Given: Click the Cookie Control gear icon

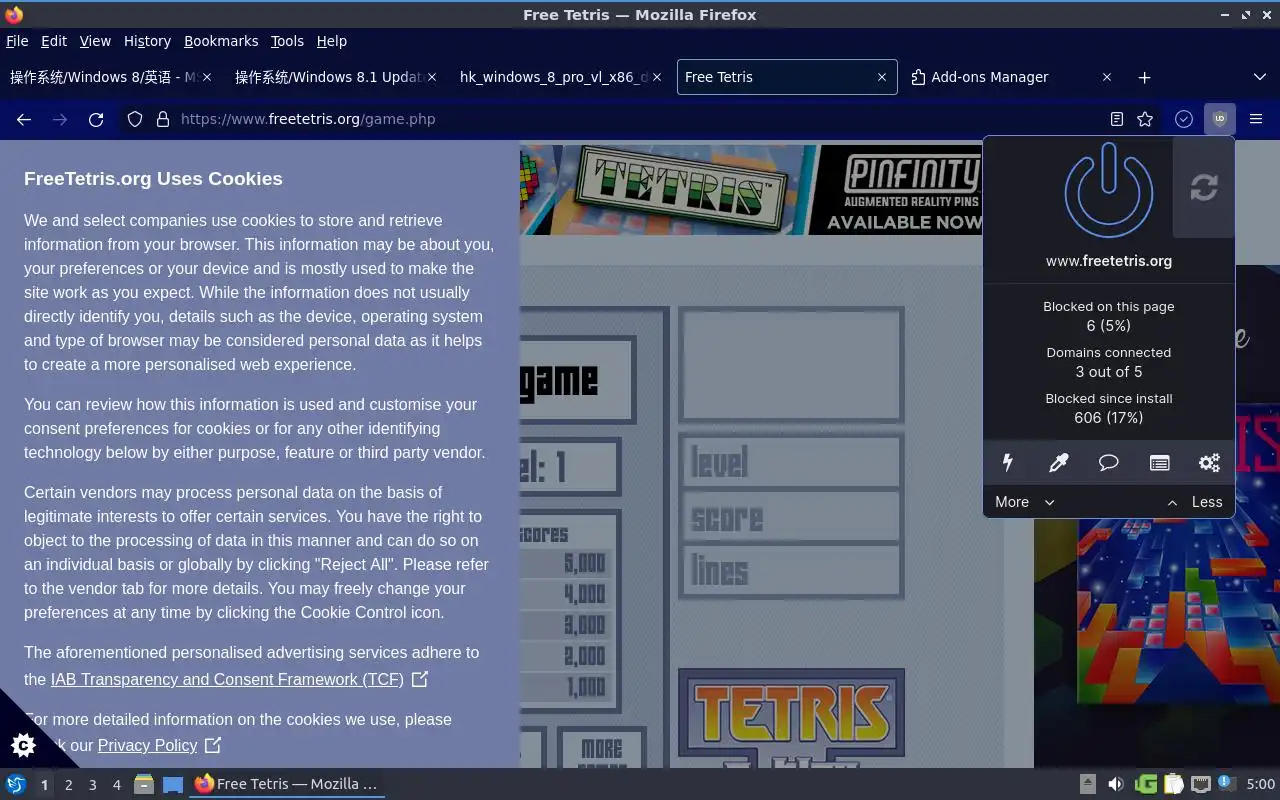Looking at the screenshot, I should (x=22, y=745).
